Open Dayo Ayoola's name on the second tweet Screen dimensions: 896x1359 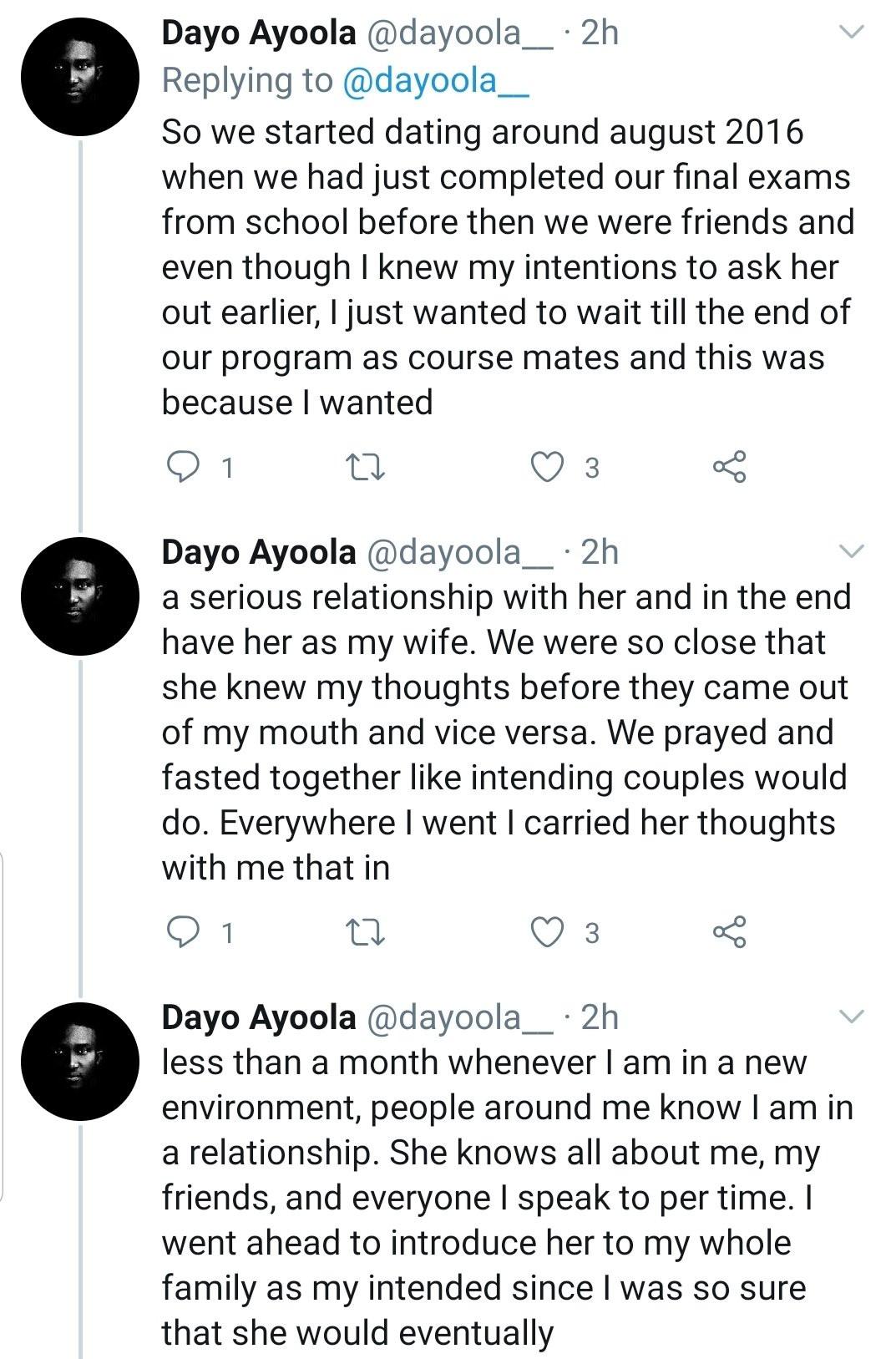(259, 552)
